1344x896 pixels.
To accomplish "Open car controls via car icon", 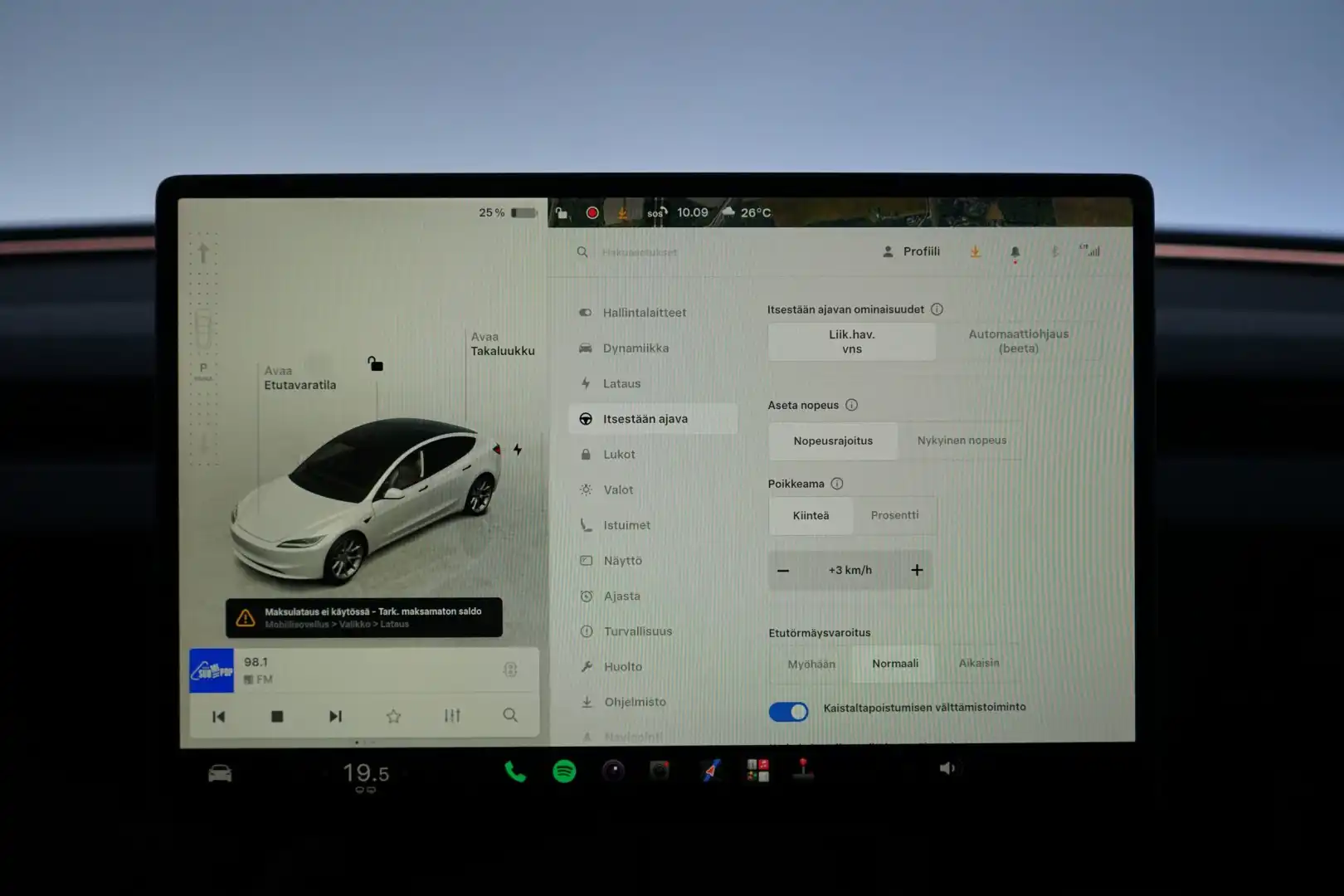I will coord(220,773).
